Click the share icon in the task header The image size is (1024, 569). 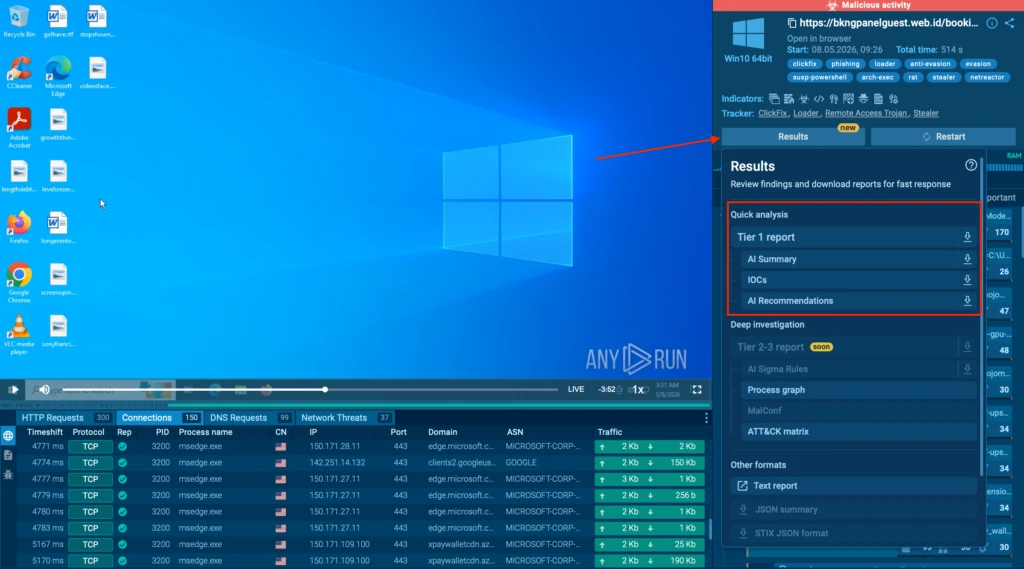coord(1009,23)
